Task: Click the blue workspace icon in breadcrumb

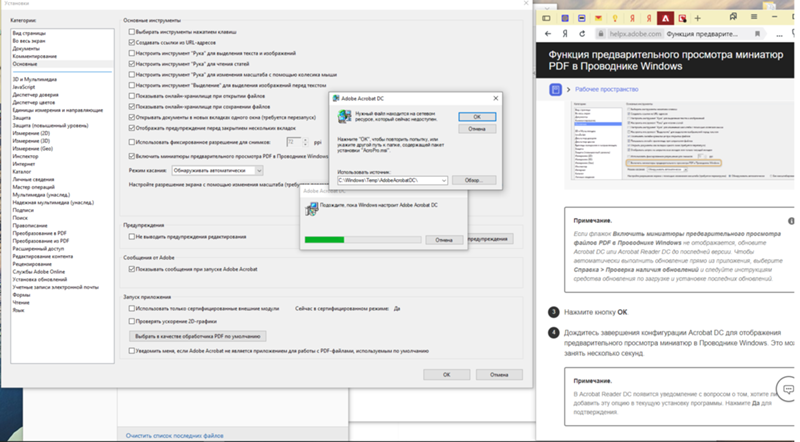Action: coord(555,89)
